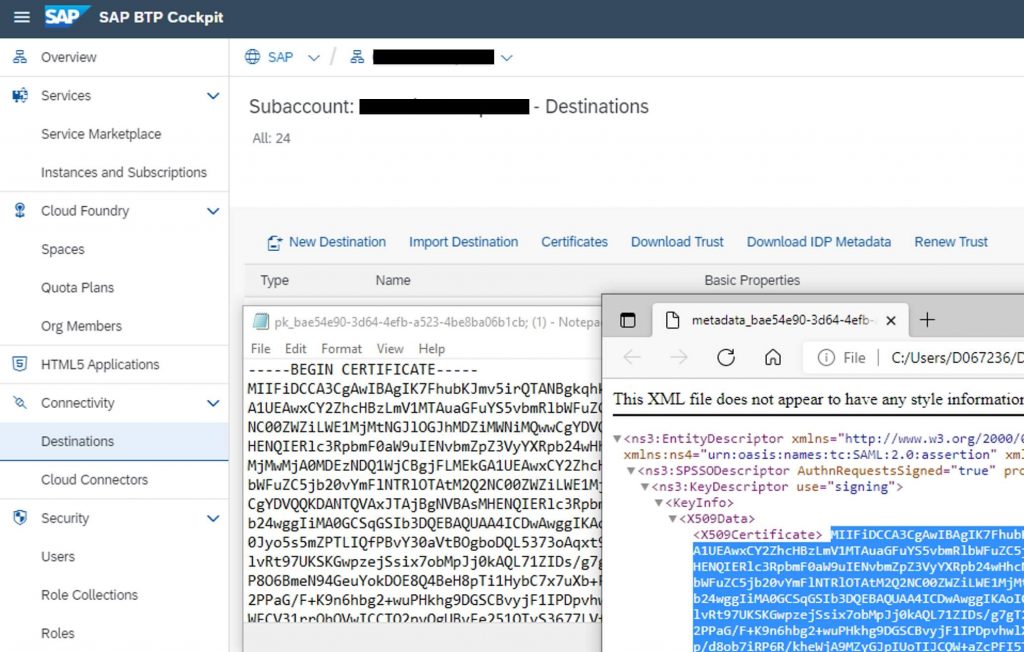Viewport: 1024px width, 652px height.
Task: Click New Destination button
Action: [326, 242]
